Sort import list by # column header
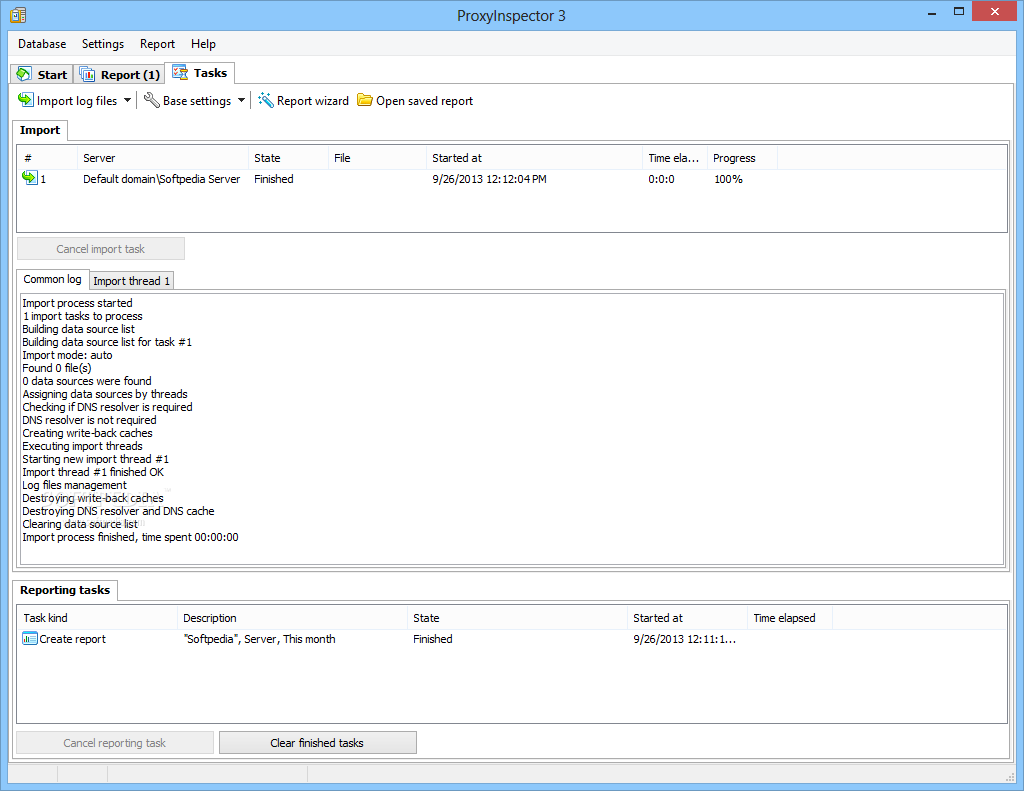1024x791 pixels. coord(47,158)
